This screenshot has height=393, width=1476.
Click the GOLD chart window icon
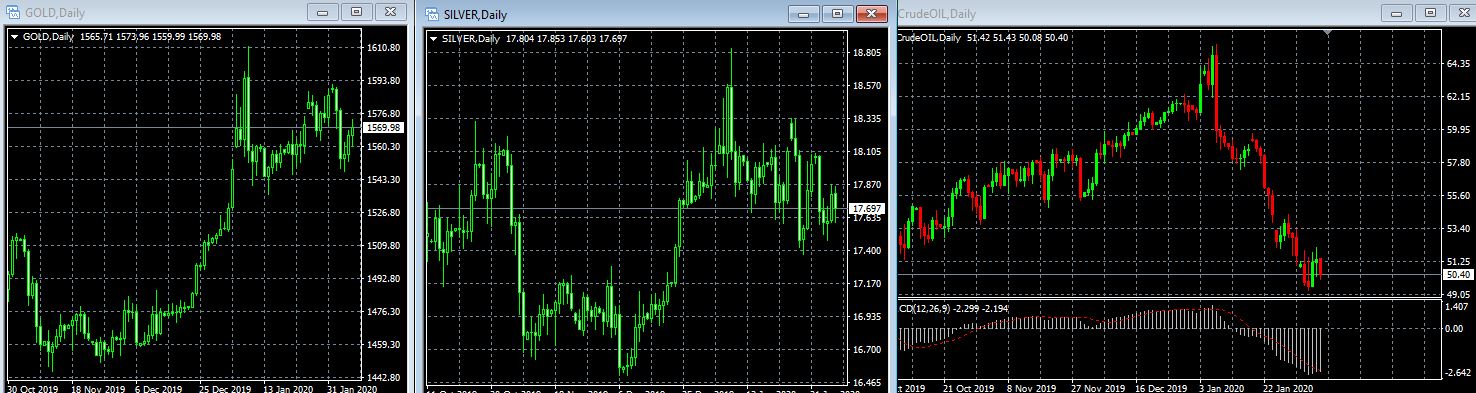tap(13, 13)
